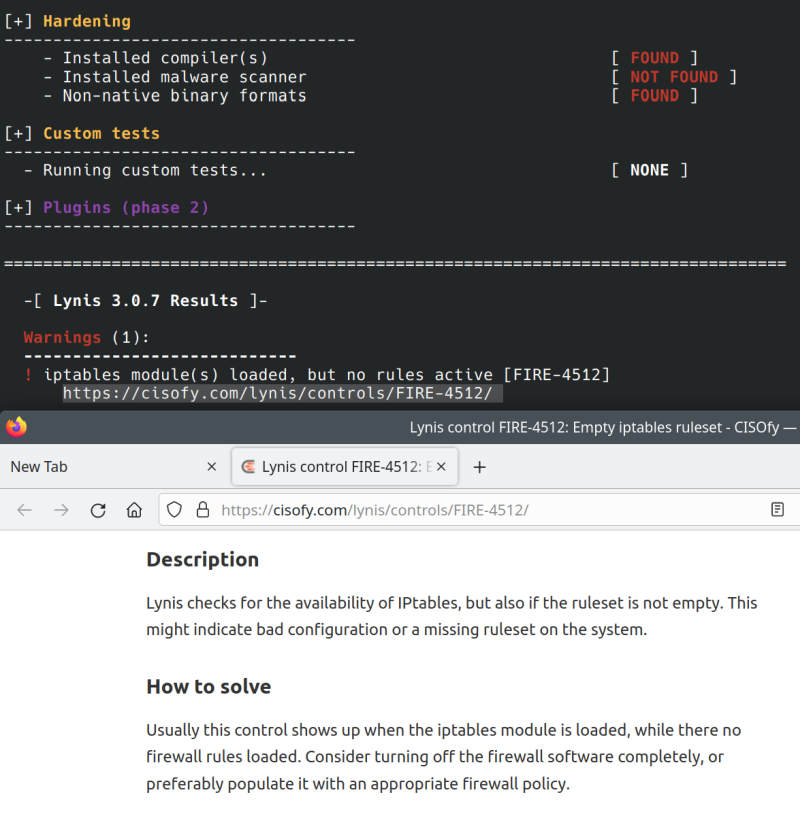Close the Lynis control FIRE-4512 tab
This screenshot has width=800, height=814.
(440, 466)
